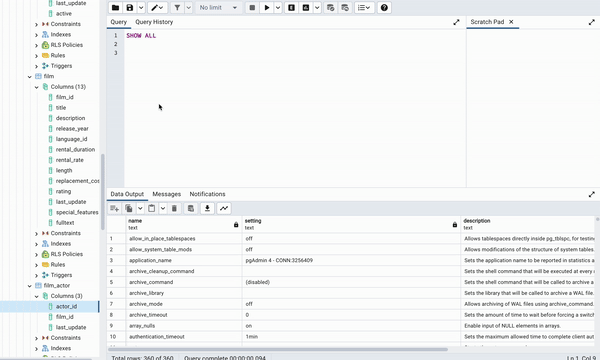Select the fulltext column in tree
600x360 pixels.
point(65,223)
